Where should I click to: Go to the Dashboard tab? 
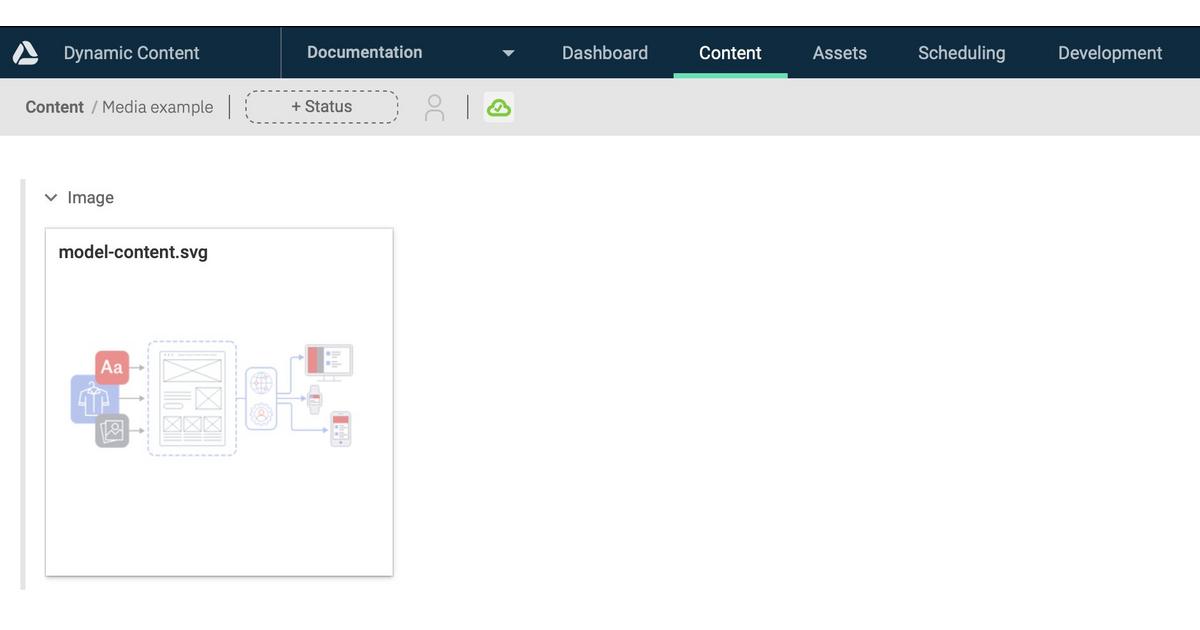coord(605,53)
